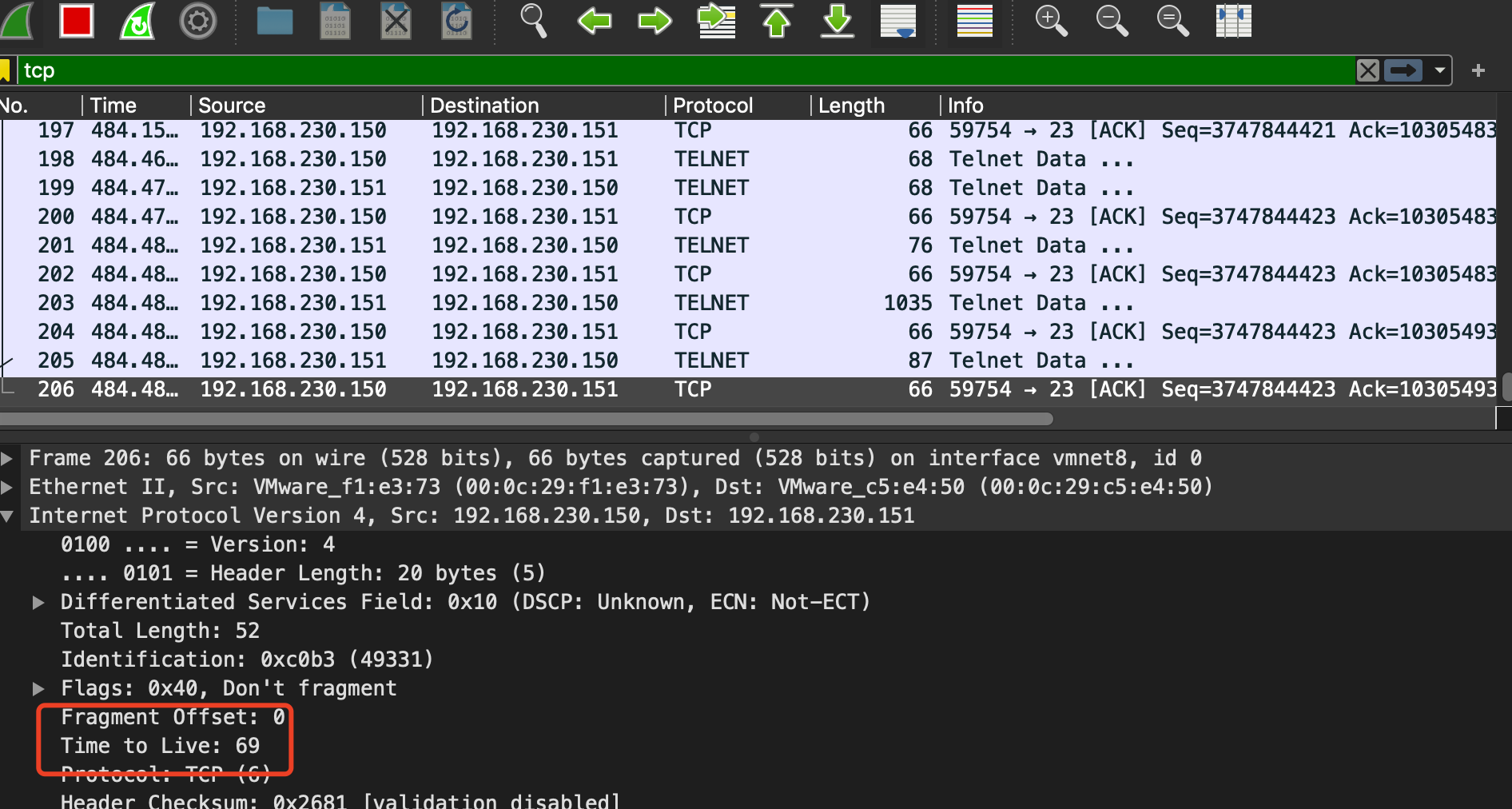Select packet 200 row
This screenshot has height=809, width=1512.
(x=748, y=217)
